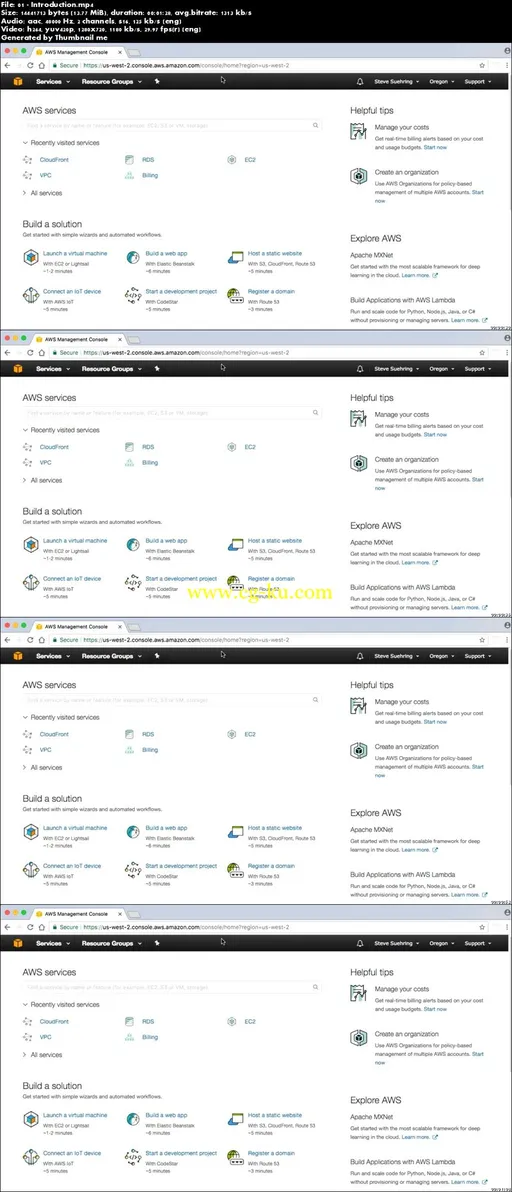Screen dimensions: 512x1192
Task: Click the AWS cube logo in the top frame
Action: [17, 81]
